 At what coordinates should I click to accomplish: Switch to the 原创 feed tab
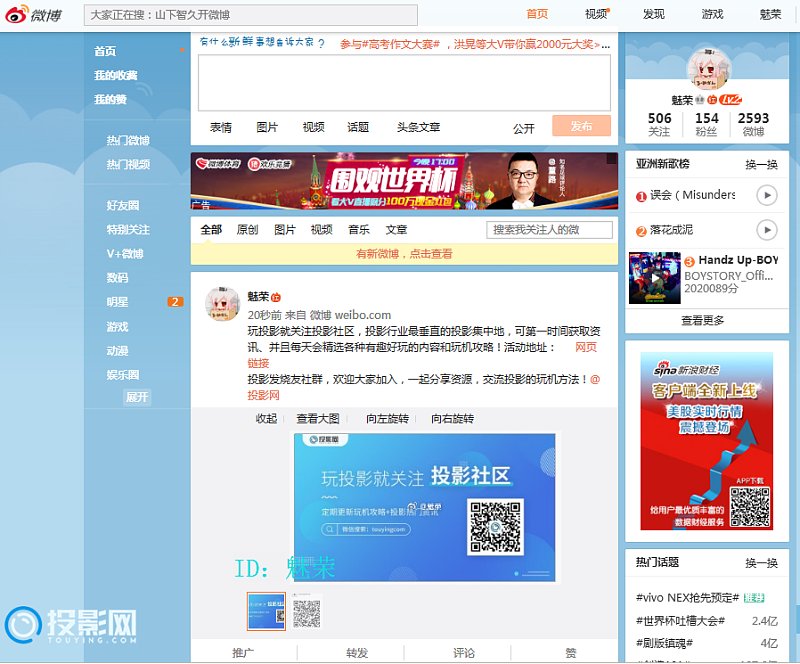pyautogui.click(x=247, y=230)
